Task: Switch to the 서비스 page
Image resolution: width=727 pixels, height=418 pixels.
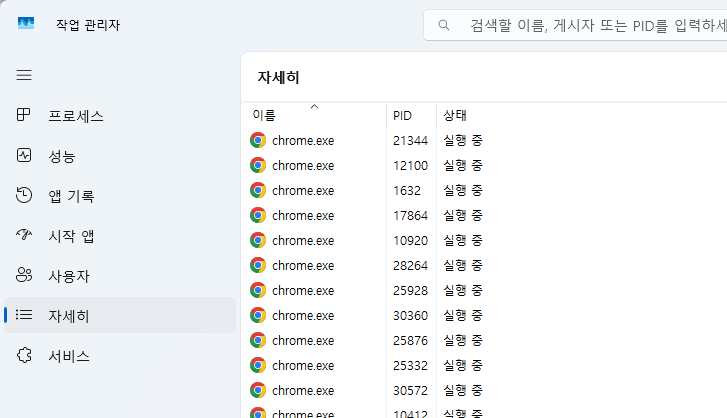Action: tap(120, 356)
